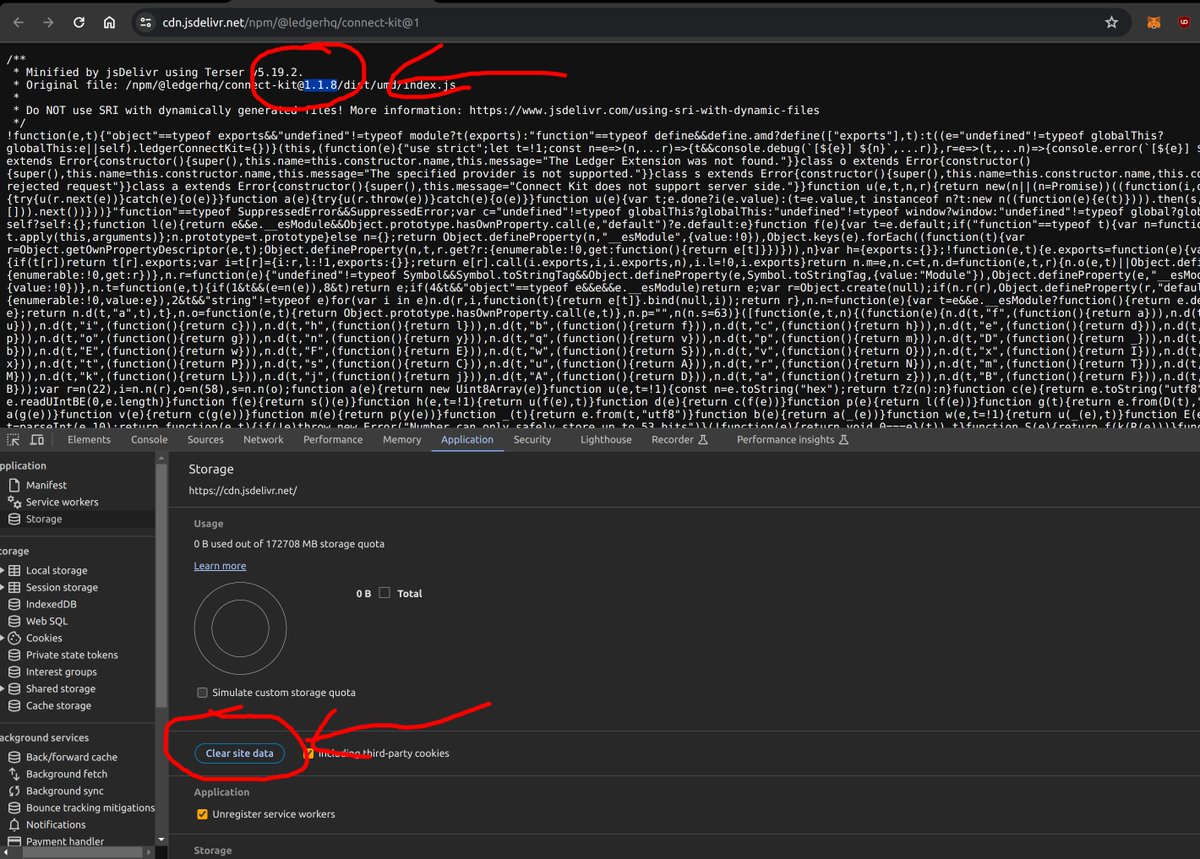Switch to the Elements tab

89,440
